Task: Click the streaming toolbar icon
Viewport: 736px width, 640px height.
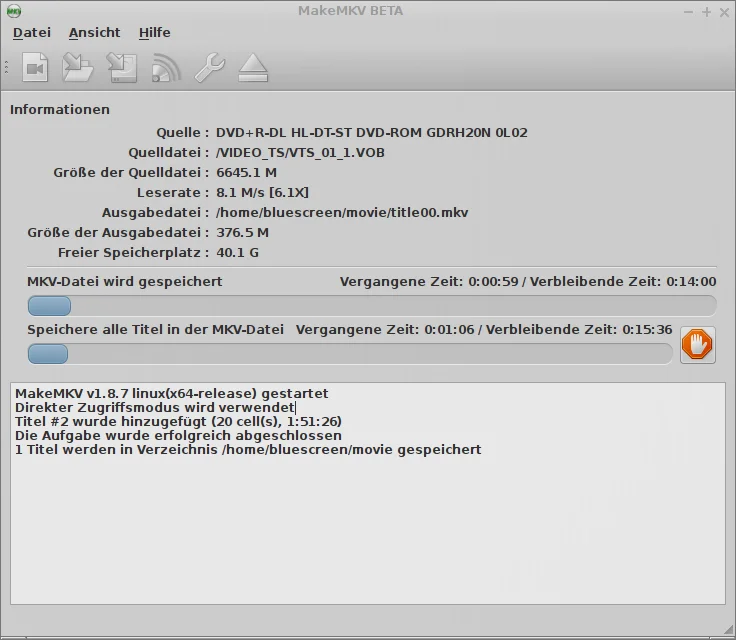Action: [x=166, y=68]
